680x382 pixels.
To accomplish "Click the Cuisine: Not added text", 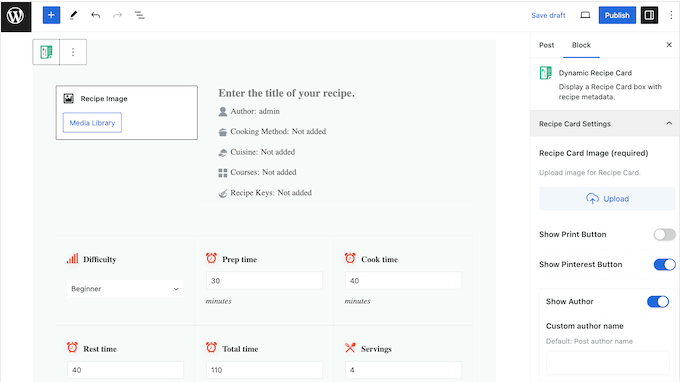I will 262,152.
